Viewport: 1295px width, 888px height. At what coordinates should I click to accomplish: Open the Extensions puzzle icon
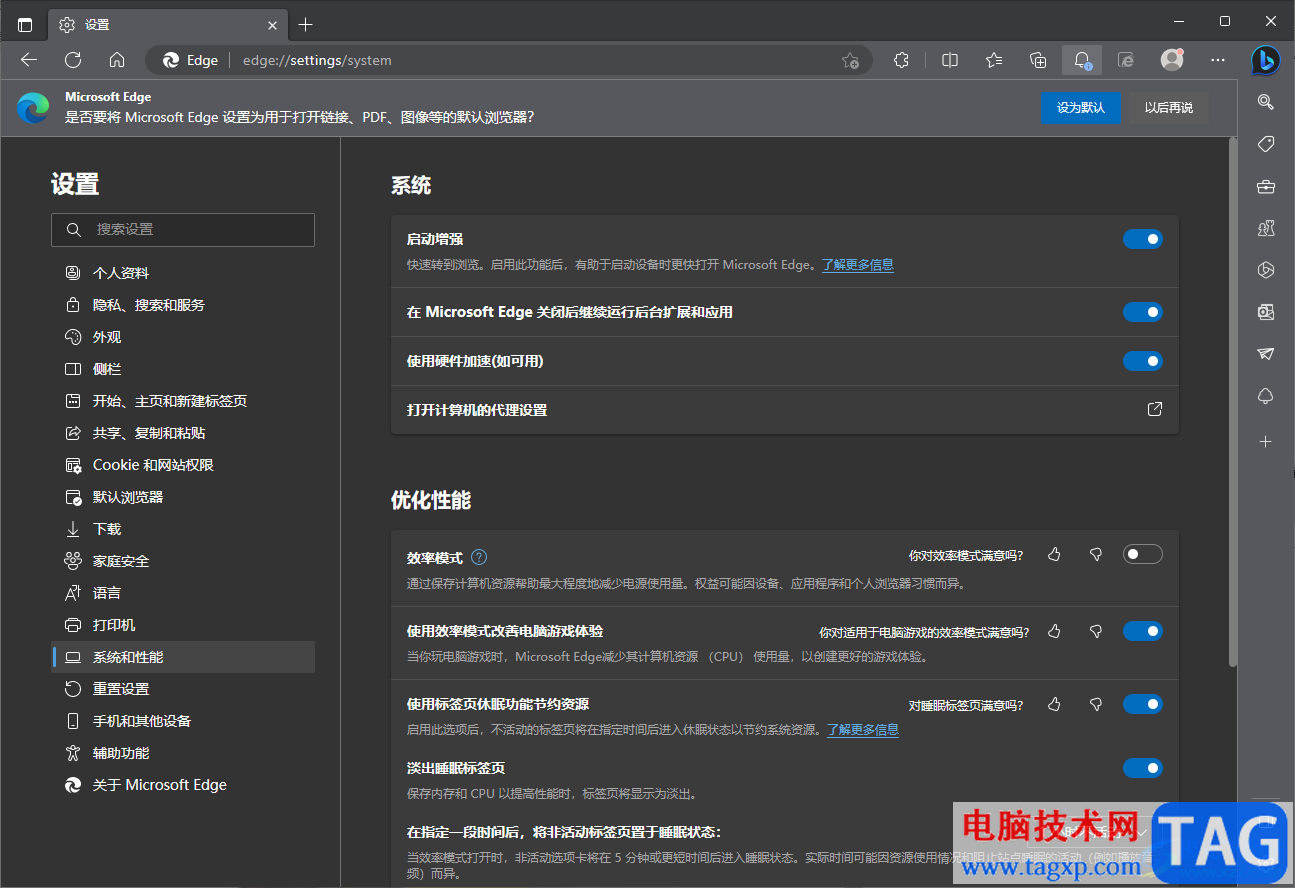tap(901, 60)
